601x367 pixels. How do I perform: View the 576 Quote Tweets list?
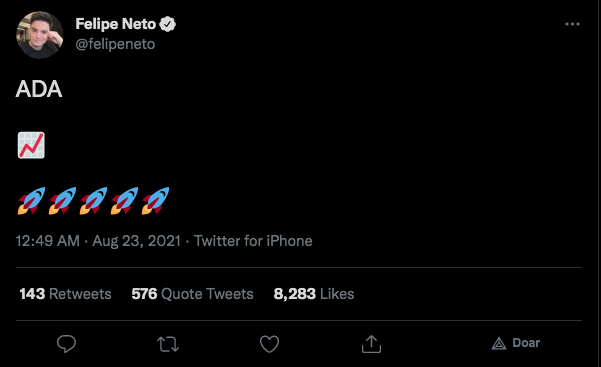click(192, 294)
